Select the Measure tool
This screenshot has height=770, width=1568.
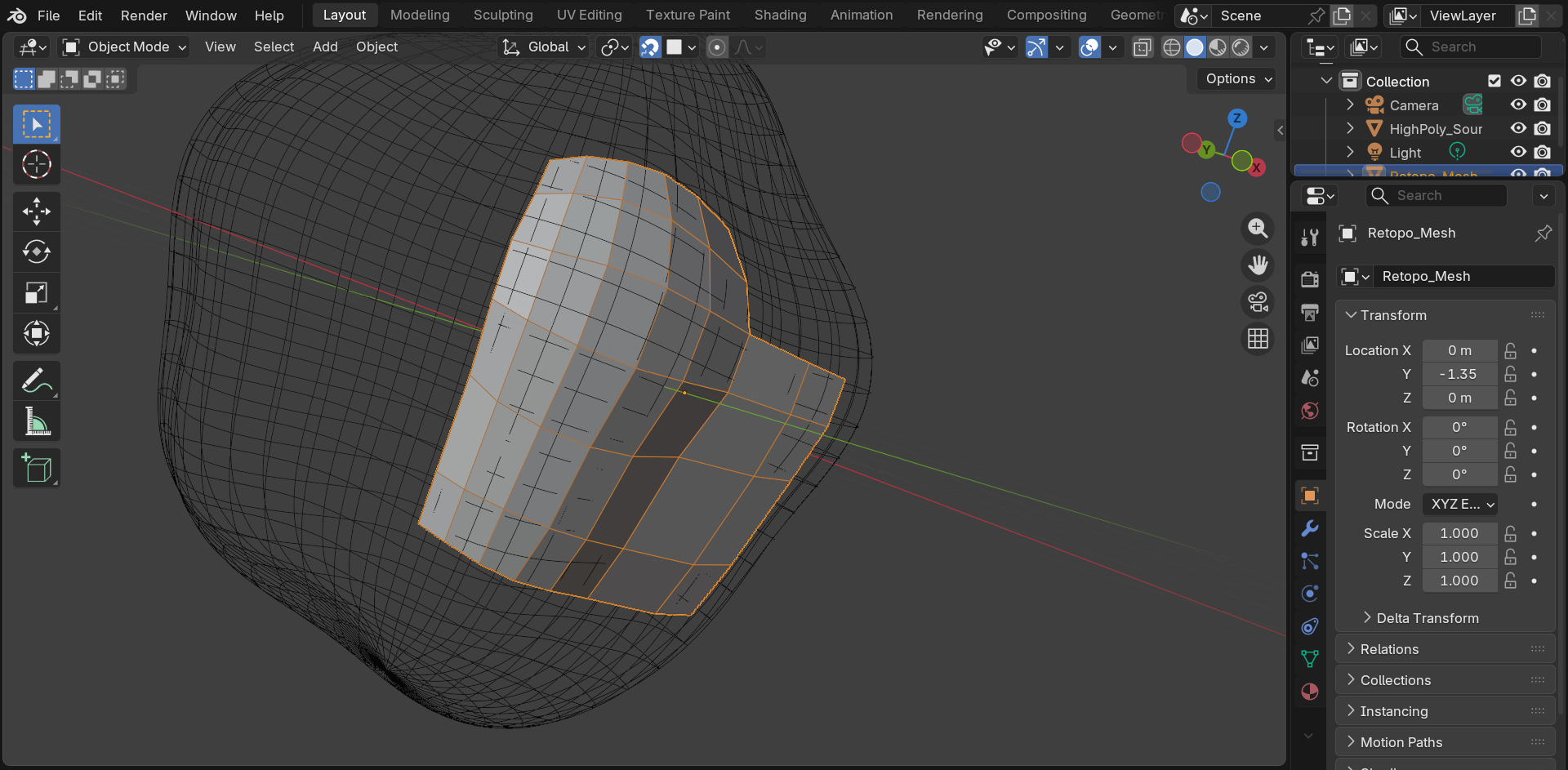tap(36, 421)
